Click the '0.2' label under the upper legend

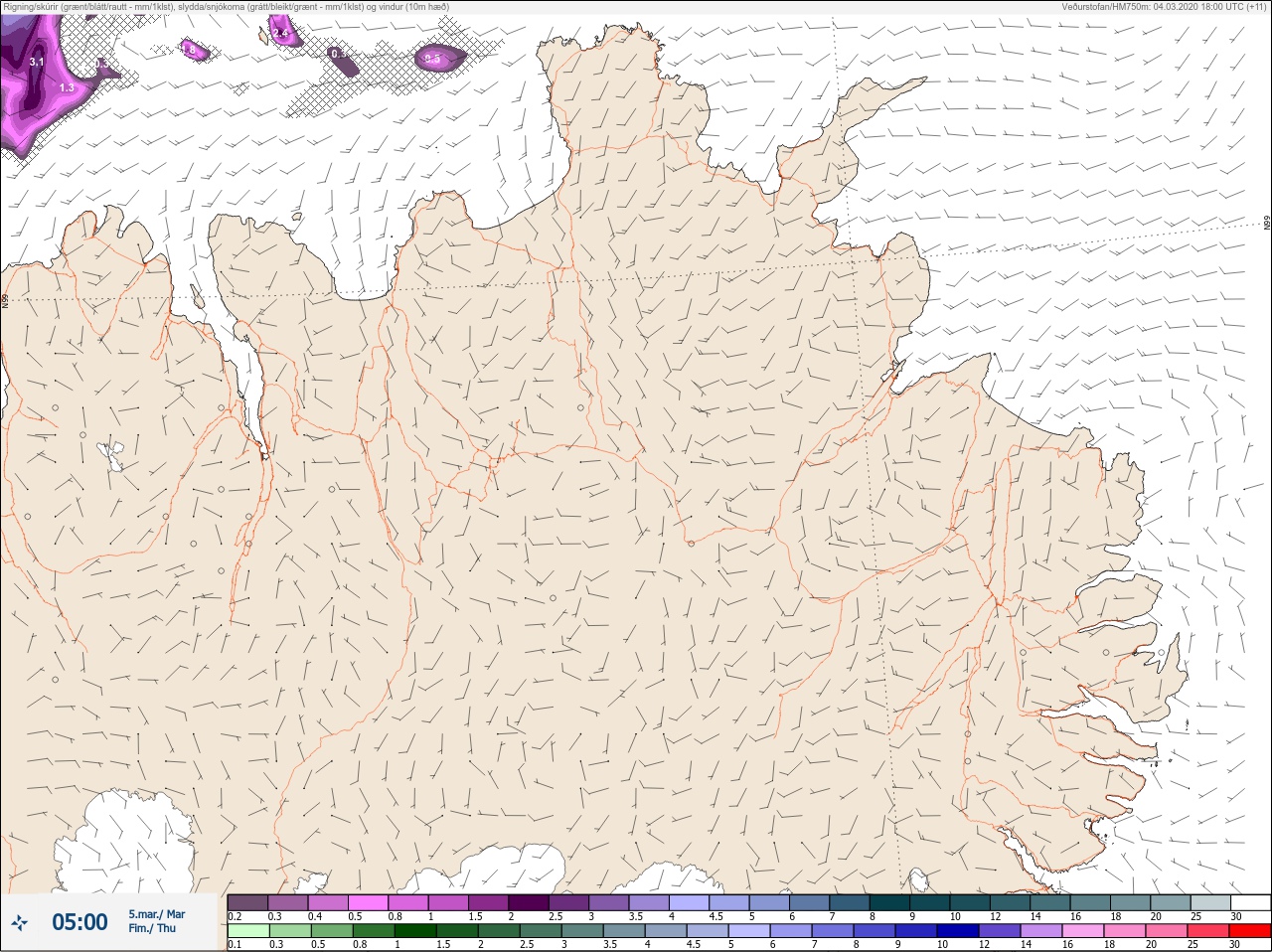point(235,916)
